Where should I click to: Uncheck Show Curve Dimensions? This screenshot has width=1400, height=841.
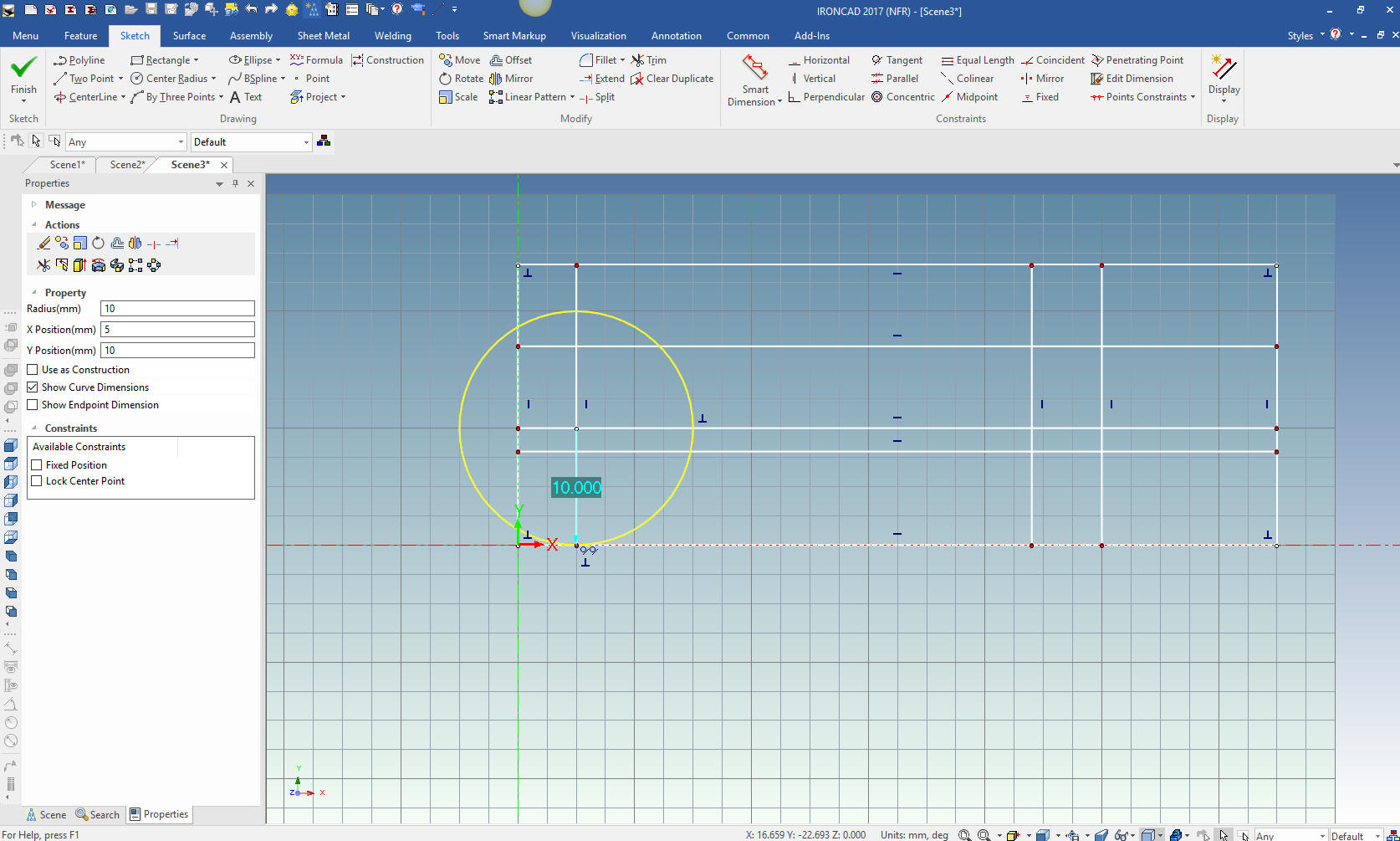(x=33, y=387)
